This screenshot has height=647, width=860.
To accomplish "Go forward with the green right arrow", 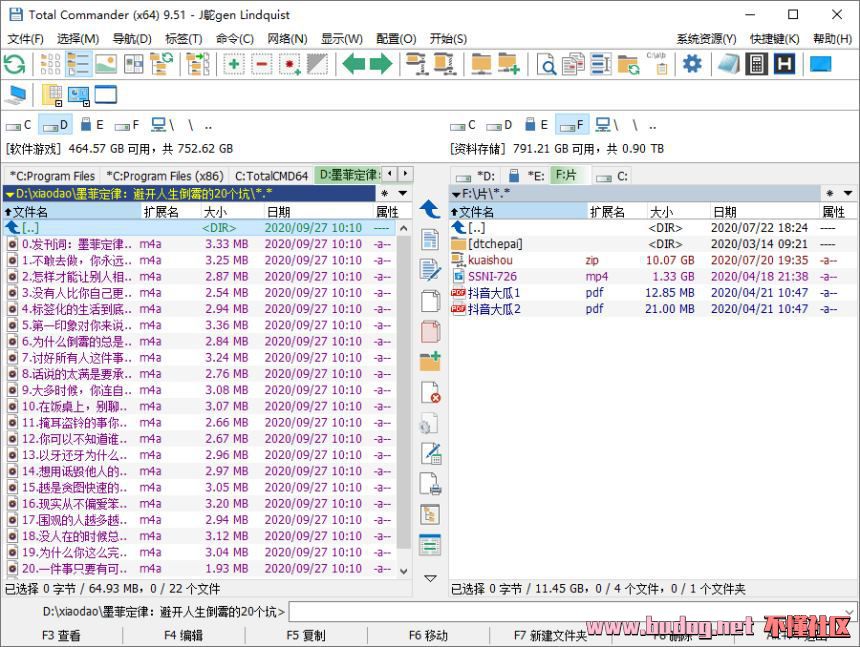I will click(381, 64).
